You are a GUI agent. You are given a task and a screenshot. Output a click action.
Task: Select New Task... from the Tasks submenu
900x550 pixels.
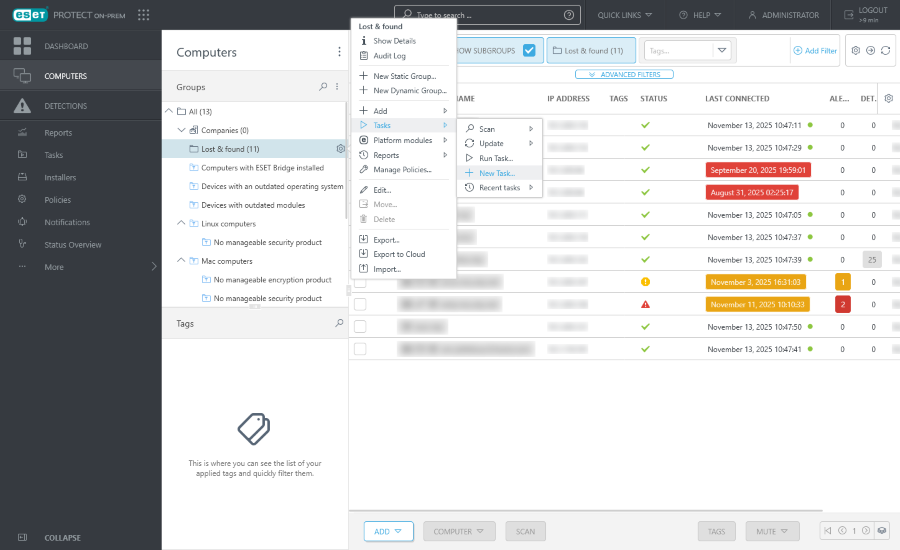[x=496, y=173]
